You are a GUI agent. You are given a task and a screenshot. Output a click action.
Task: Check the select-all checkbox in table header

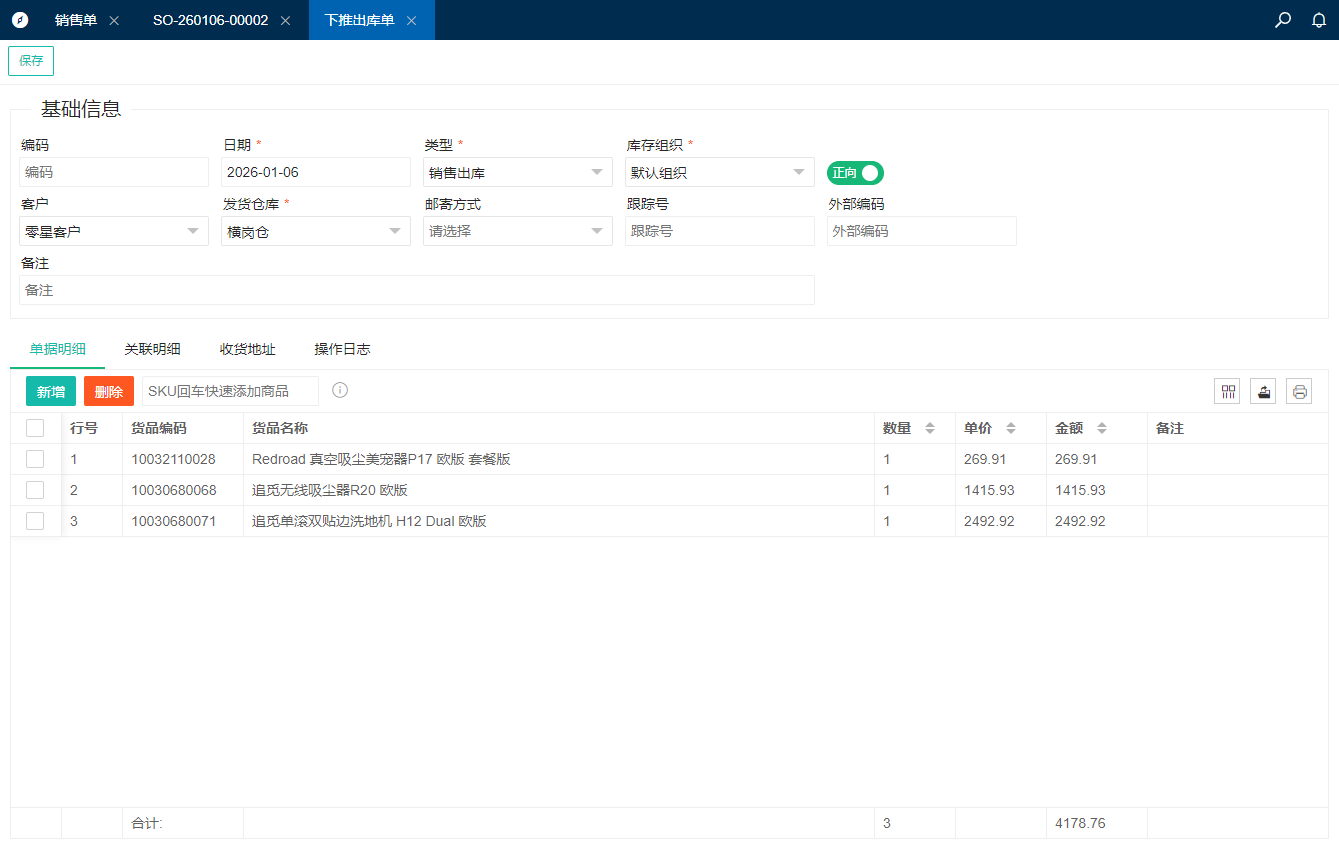coord(35,428)
